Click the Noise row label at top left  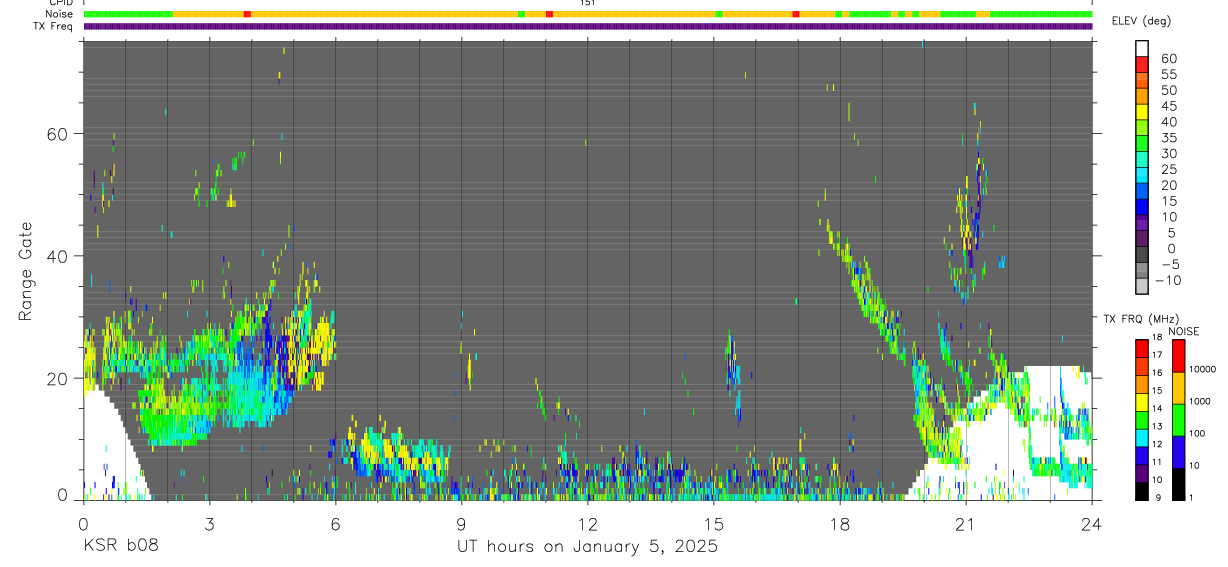(x=60, y=14)
